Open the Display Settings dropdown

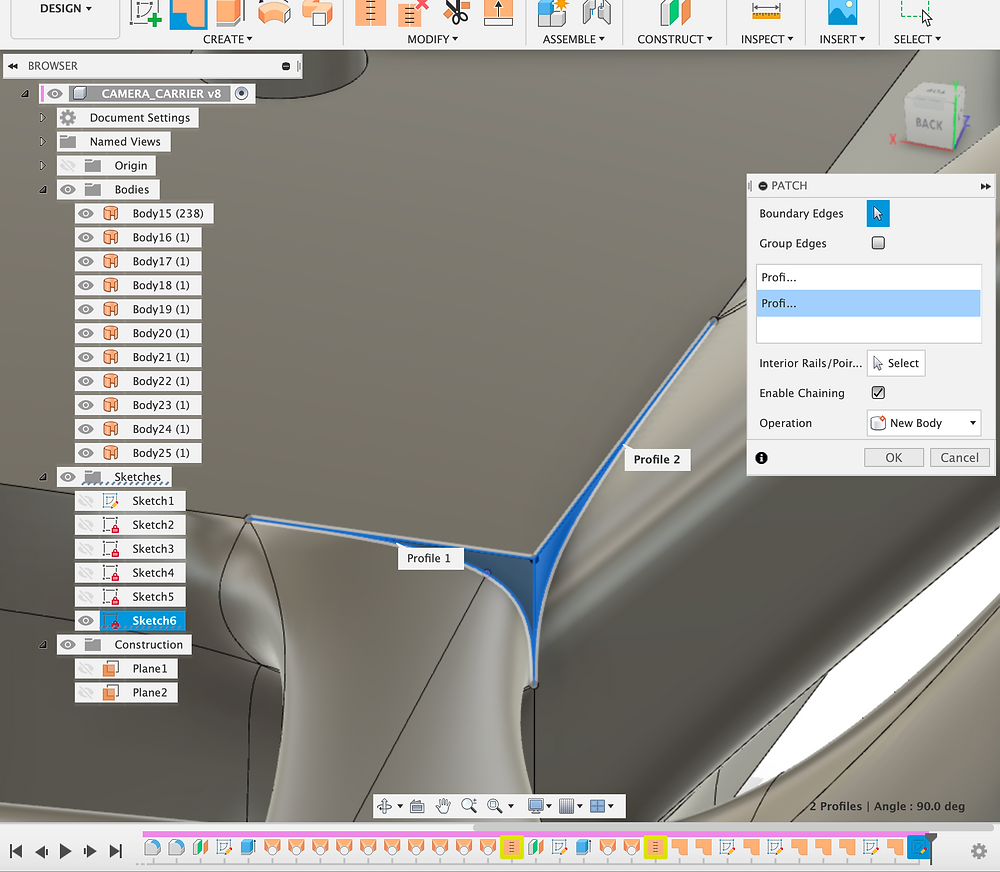click(x=540, y=806)
